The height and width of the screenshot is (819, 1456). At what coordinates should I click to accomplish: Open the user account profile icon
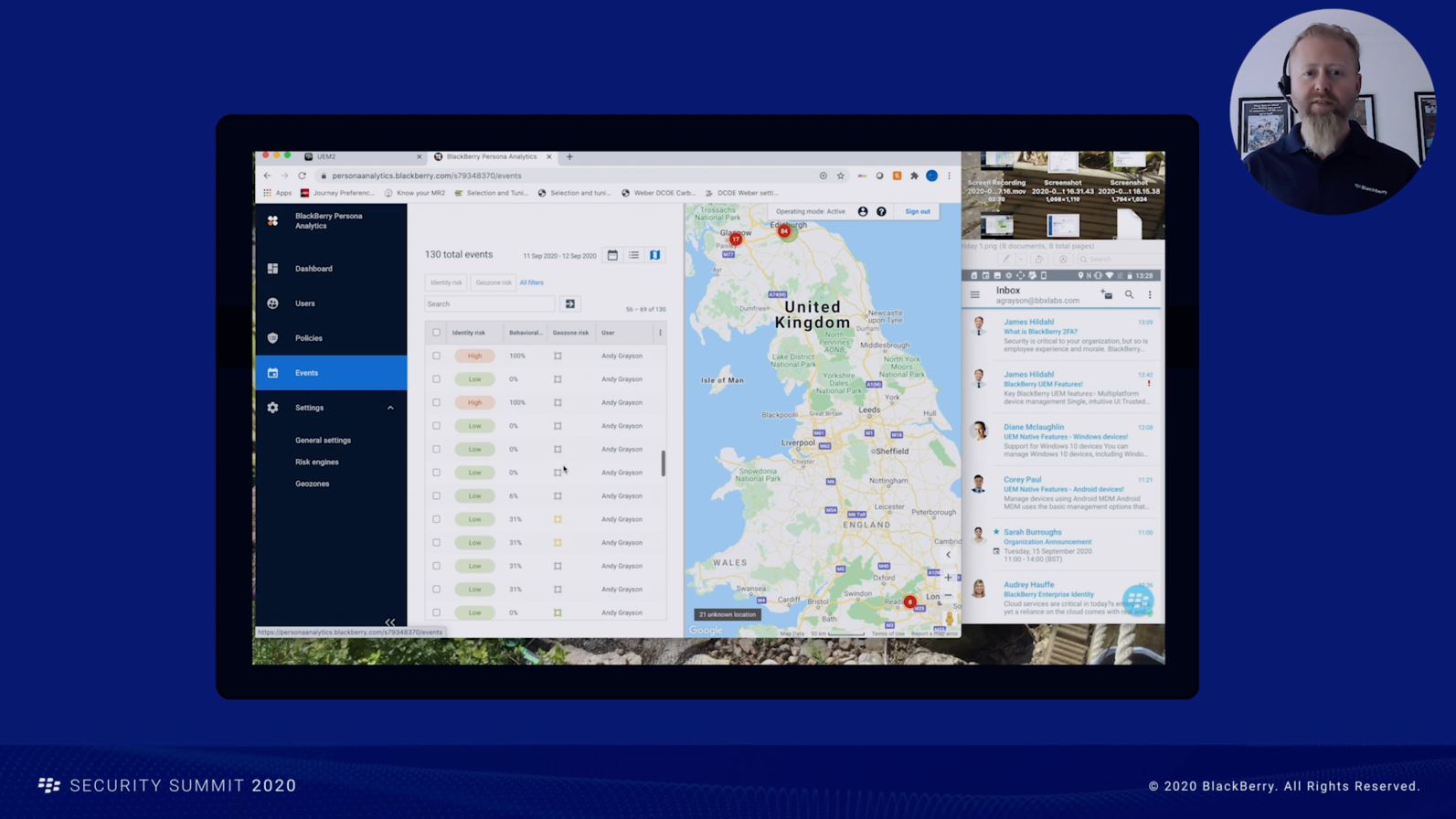tap(862, 211)
